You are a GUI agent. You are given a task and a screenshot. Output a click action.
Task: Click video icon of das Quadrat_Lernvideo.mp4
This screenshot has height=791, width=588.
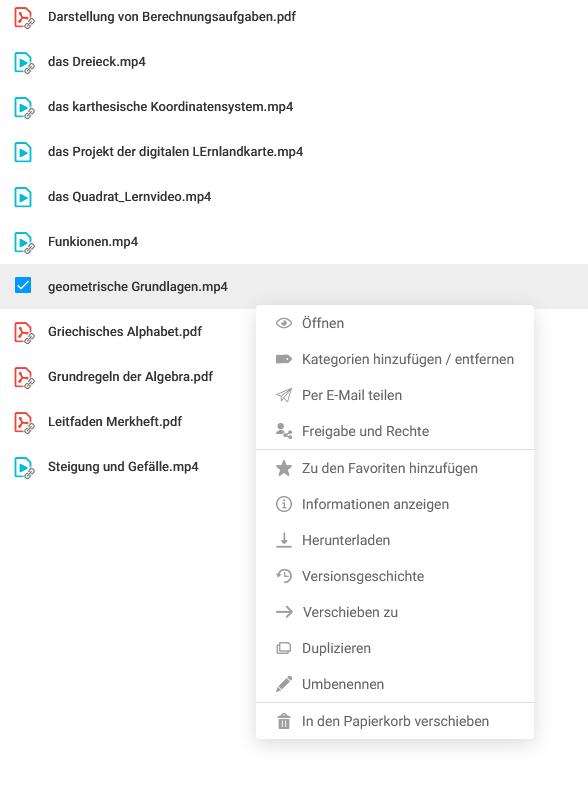coord(23,197)
